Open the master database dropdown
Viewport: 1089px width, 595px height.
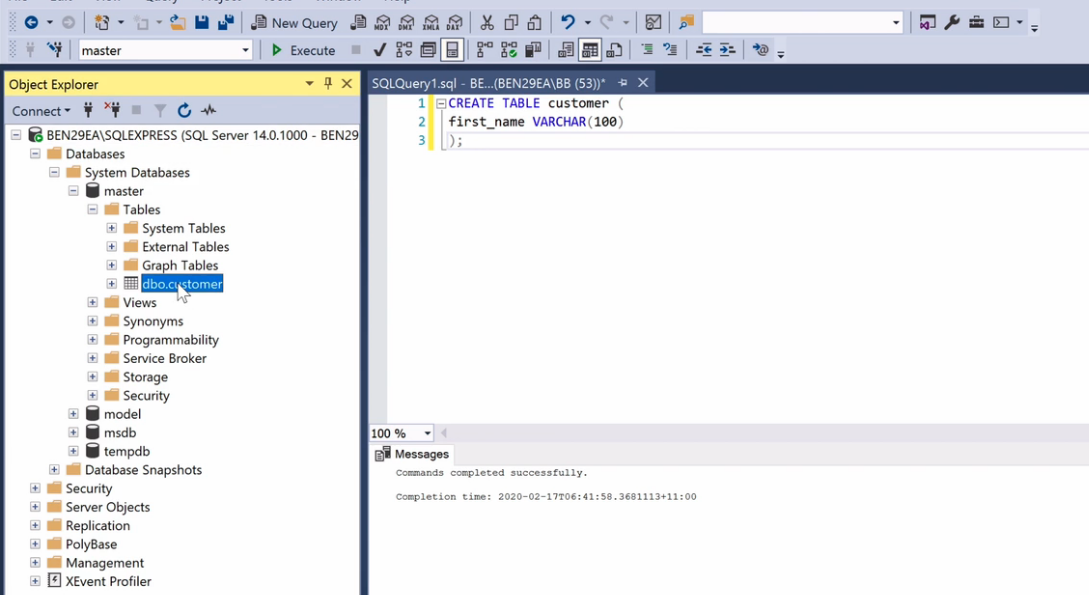point(246,50)
